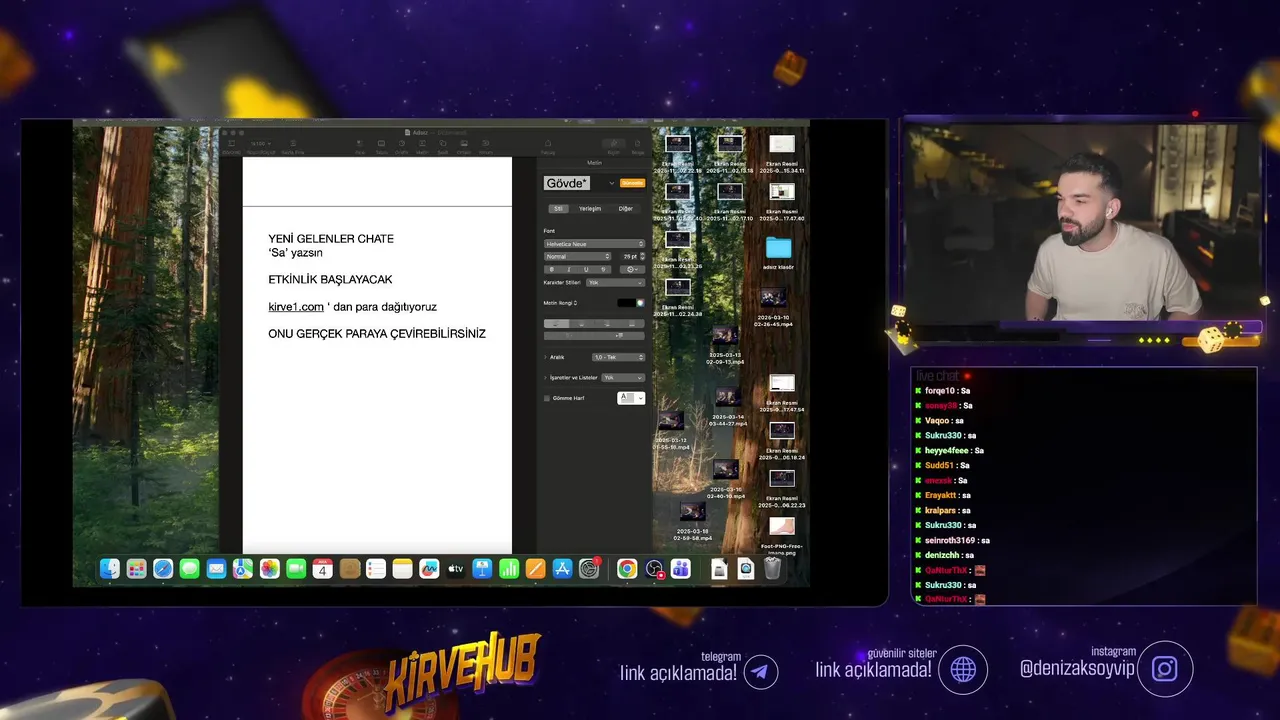Image resolution: width=1280 pixels, height=720 pixels.
Task: Launch Google Chrome from the Dock
Action: pyautogui.click(x=627, y=569)
